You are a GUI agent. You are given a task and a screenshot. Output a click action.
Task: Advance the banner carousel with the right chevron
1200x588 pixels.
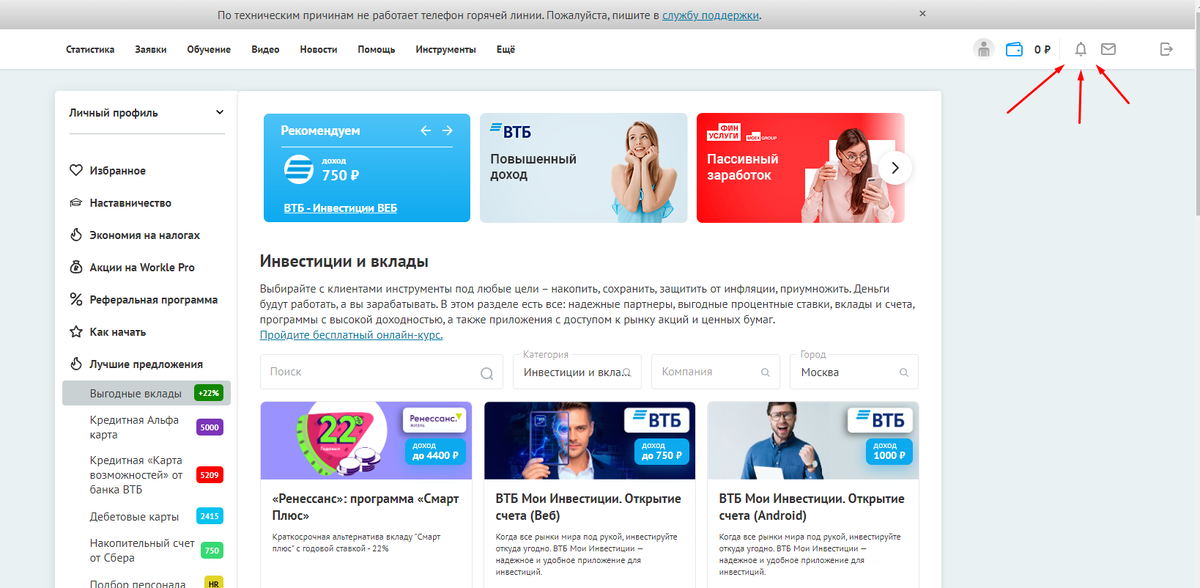[x=896, y=167]
